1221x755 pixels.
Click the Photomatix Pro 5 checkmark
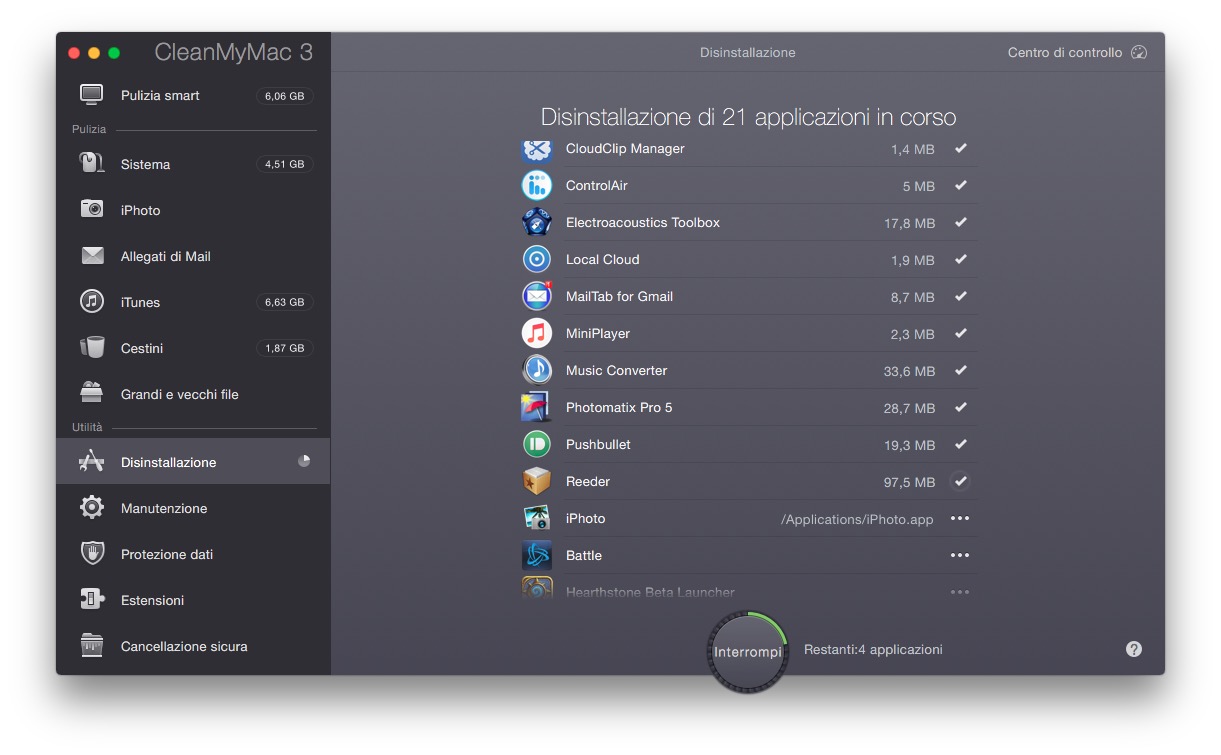click(960, 407)
